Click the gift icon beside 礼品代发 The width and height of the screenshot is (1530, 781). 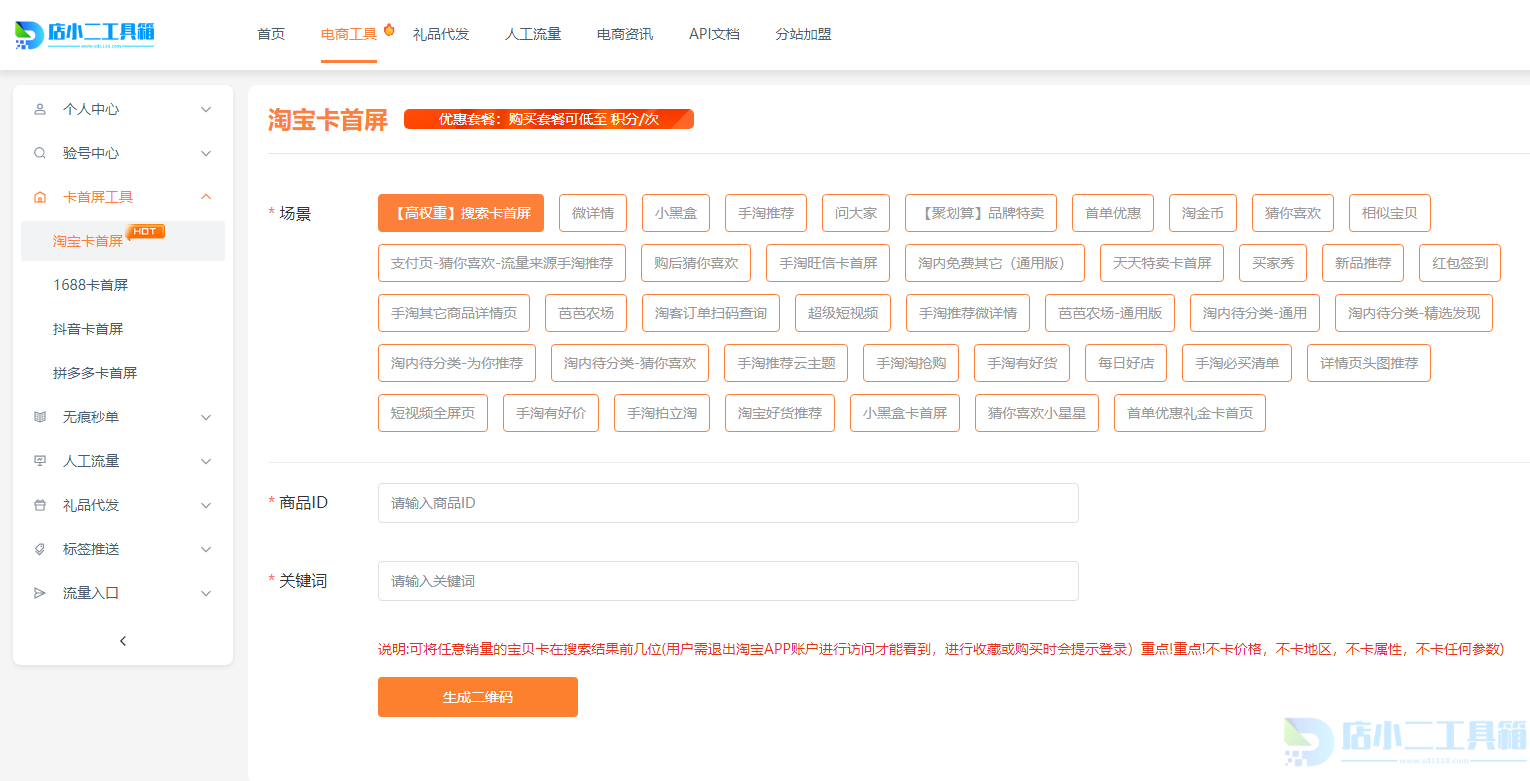click(40, 505)
